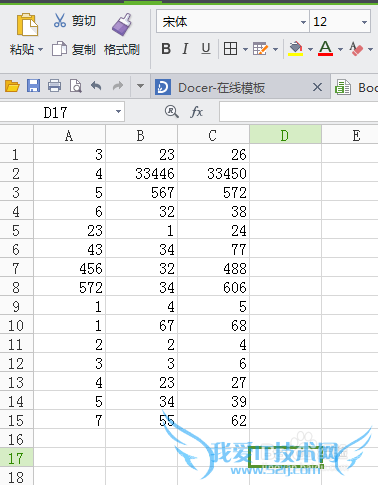Select cell containing 488
The height and width of the screenshot is (485, 378).
point(213,268)
